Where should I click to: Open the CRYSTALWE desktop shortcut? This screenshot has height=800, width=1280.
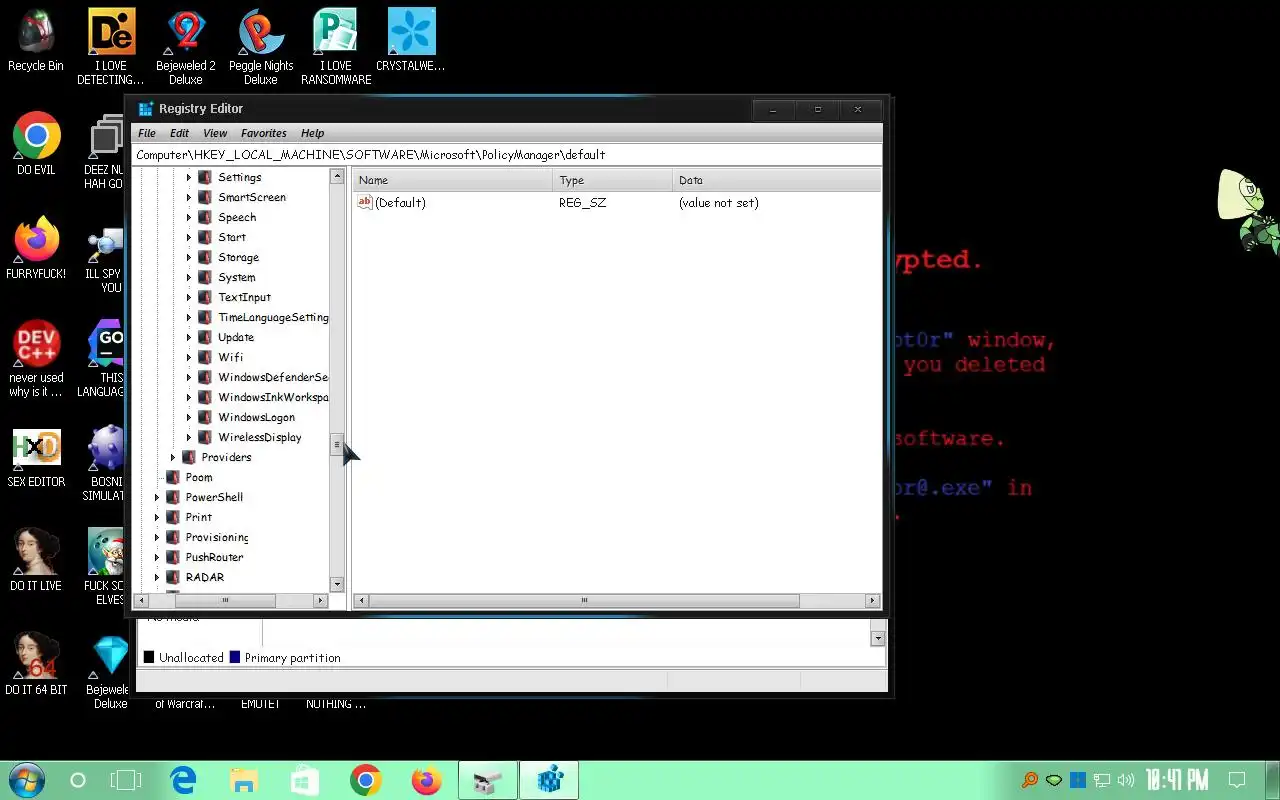point(411,42)
